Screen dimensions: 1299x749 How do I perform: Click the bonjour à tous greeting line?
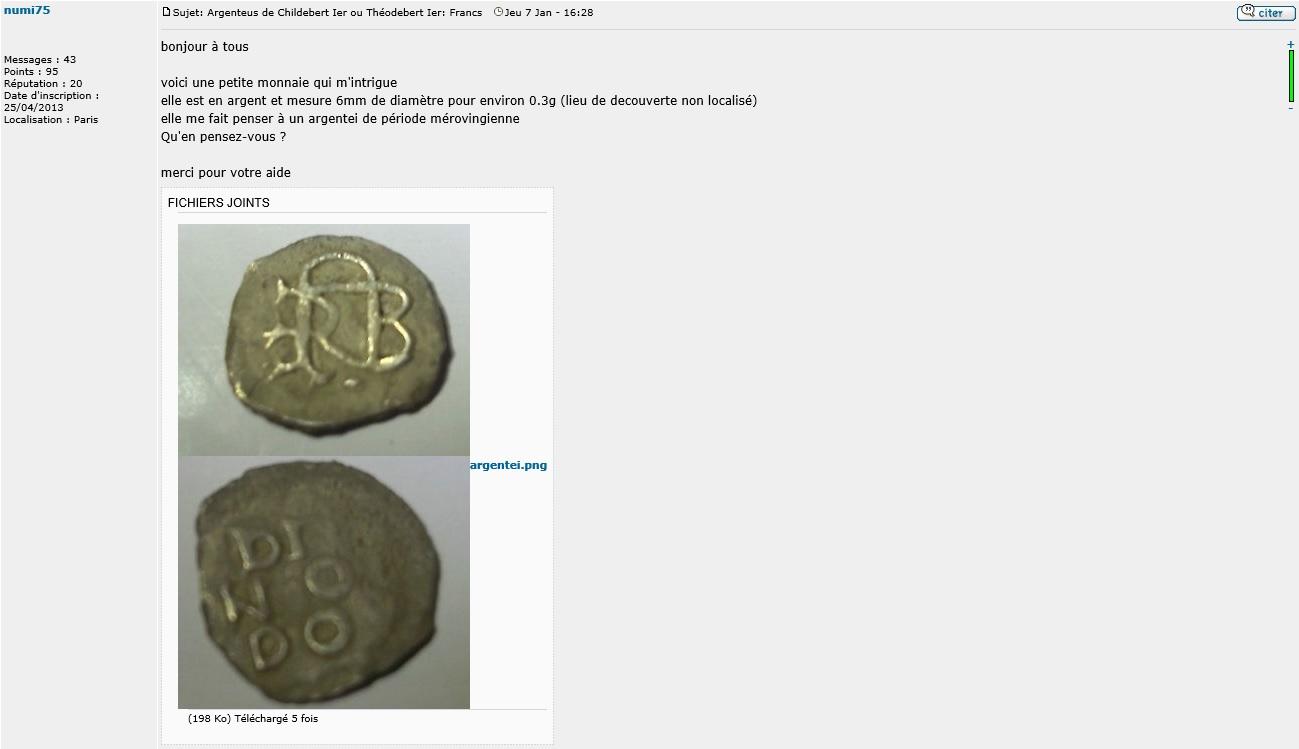(x=205, y=47)
